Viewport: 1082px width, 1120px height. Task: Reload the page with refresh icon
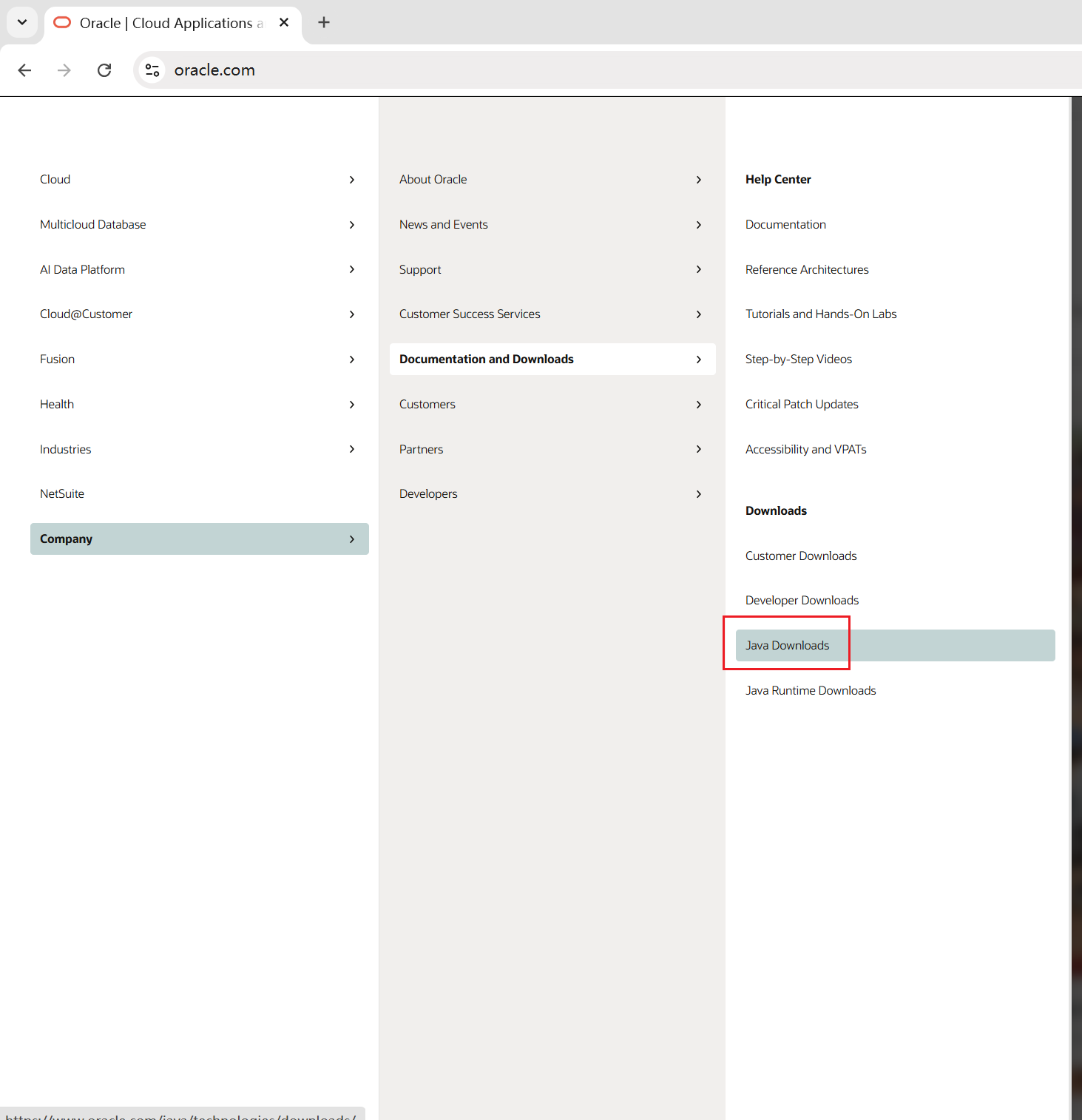click(104, 70)
